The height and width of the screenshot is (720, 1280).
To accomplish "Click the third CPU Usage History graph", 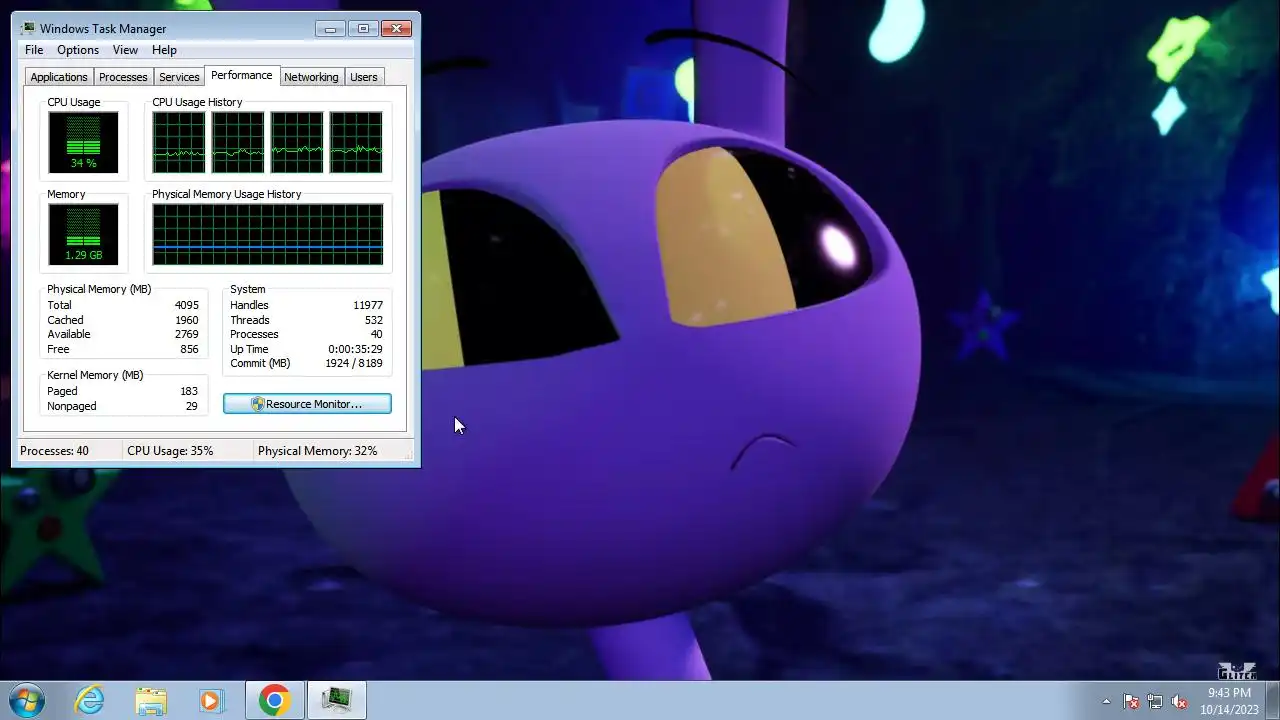I will (x=297, y=142).
